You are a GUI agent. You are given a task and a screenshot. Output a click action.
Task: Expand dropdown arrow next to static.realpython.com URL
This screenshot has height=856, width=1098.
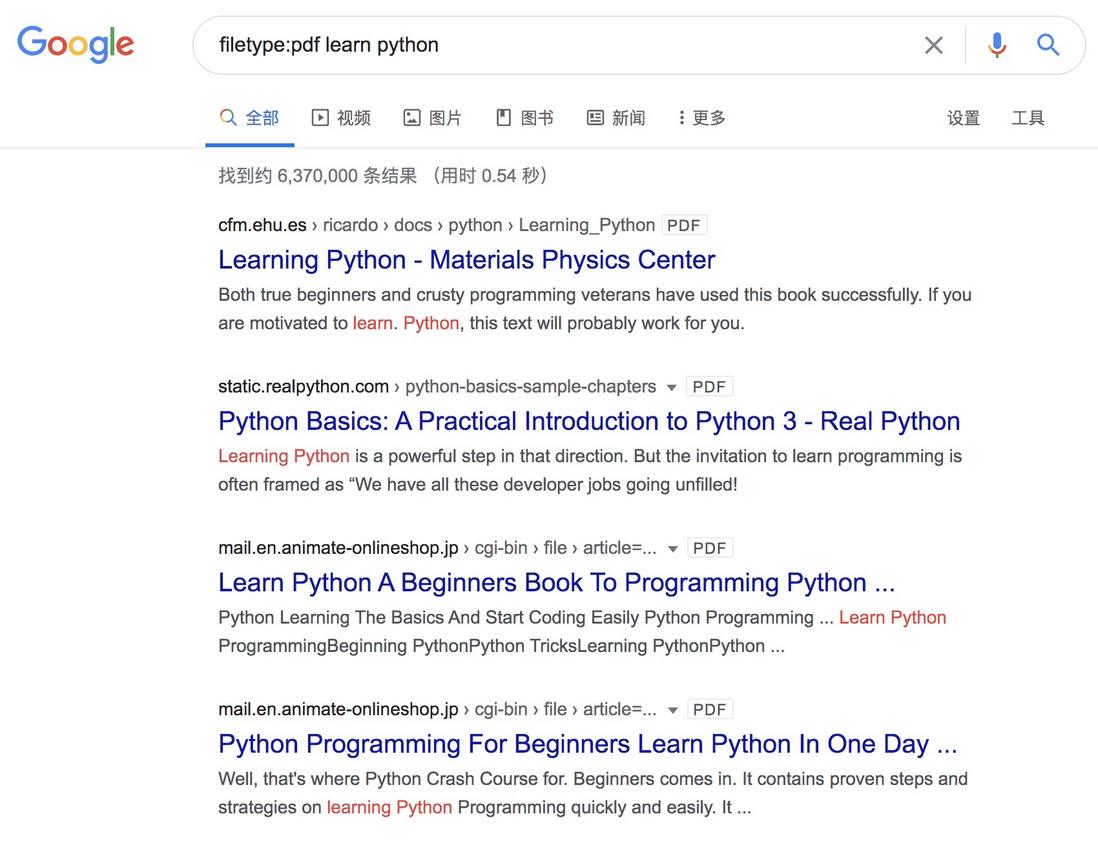coord(672,387)
